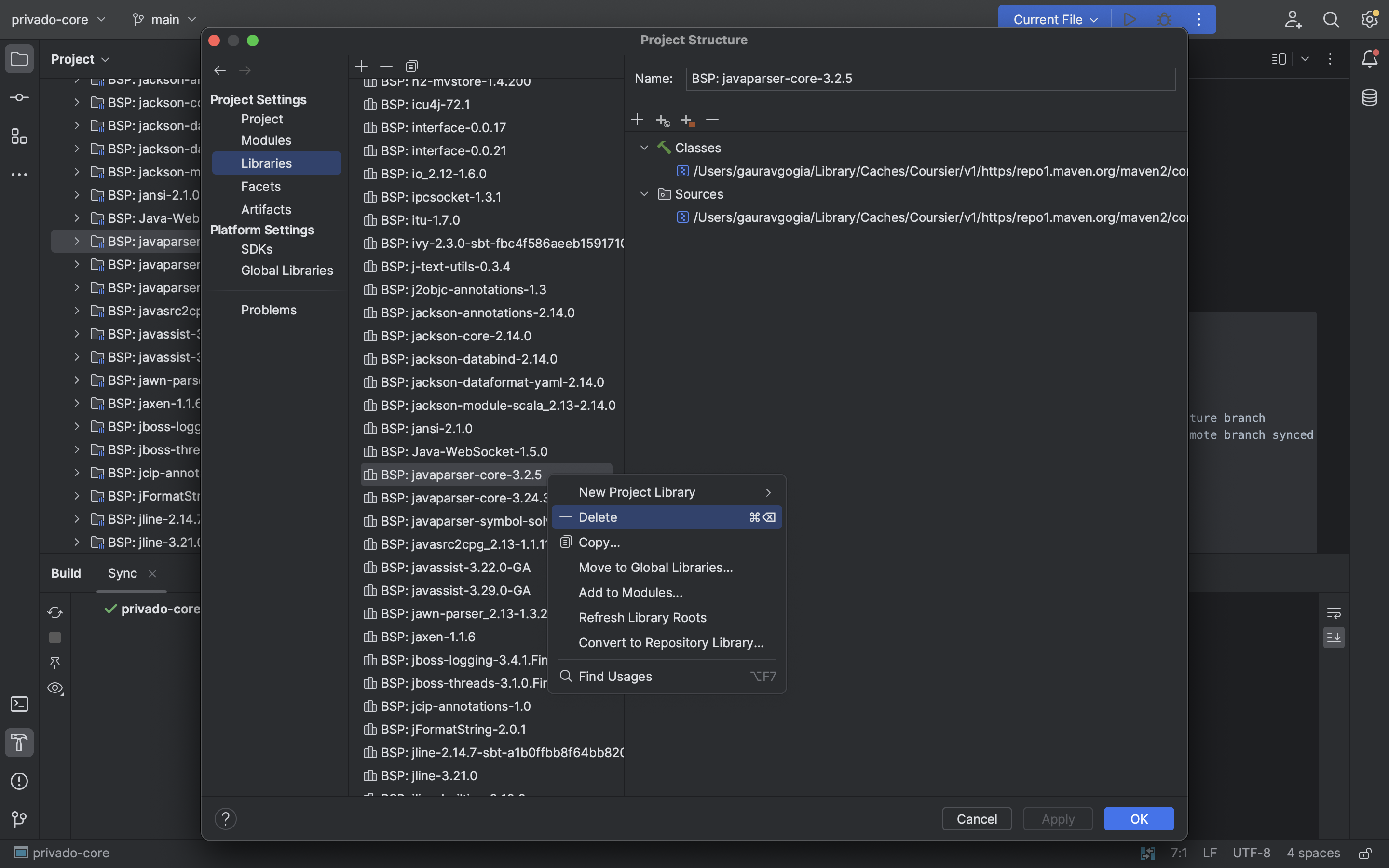
Task: Click the help question mark button
Action: point(226,819)
